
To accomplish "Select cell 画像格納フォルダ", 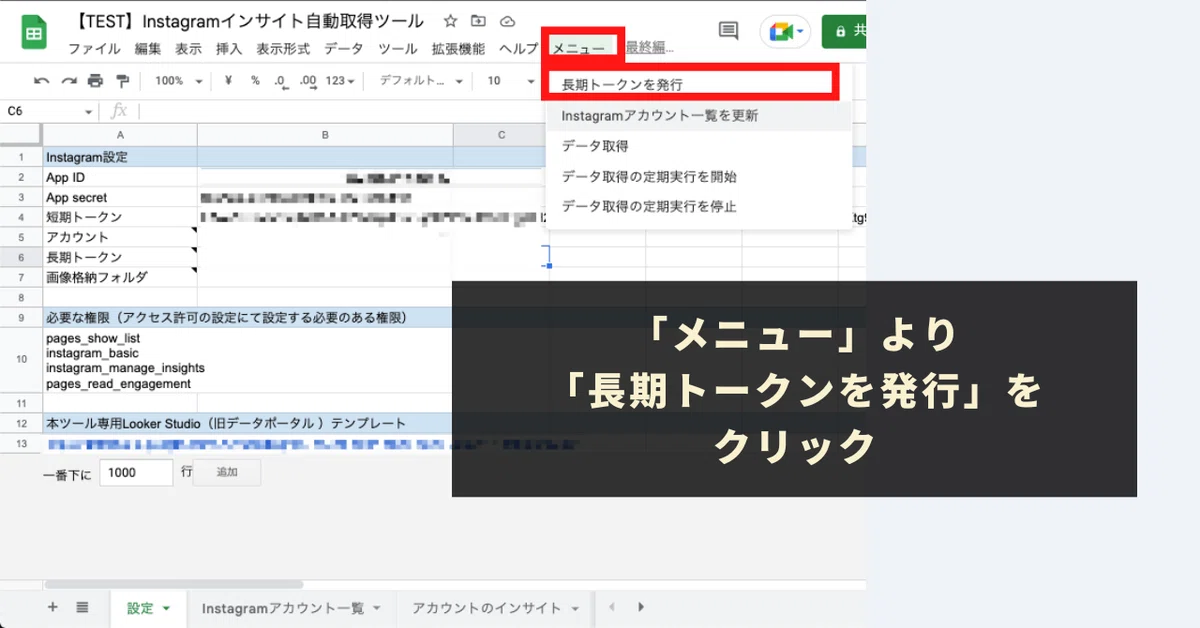I will 120,277.
